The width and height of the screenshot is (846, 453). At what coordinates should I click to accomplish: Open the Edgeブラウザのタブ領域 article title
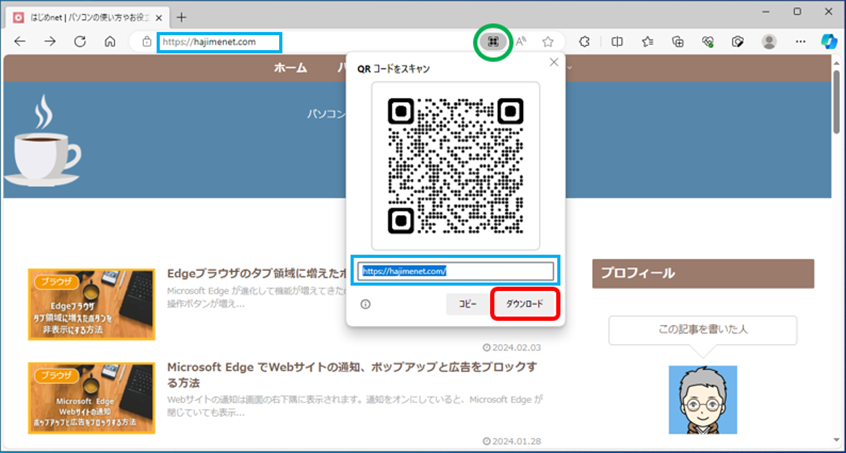[256, 273]
